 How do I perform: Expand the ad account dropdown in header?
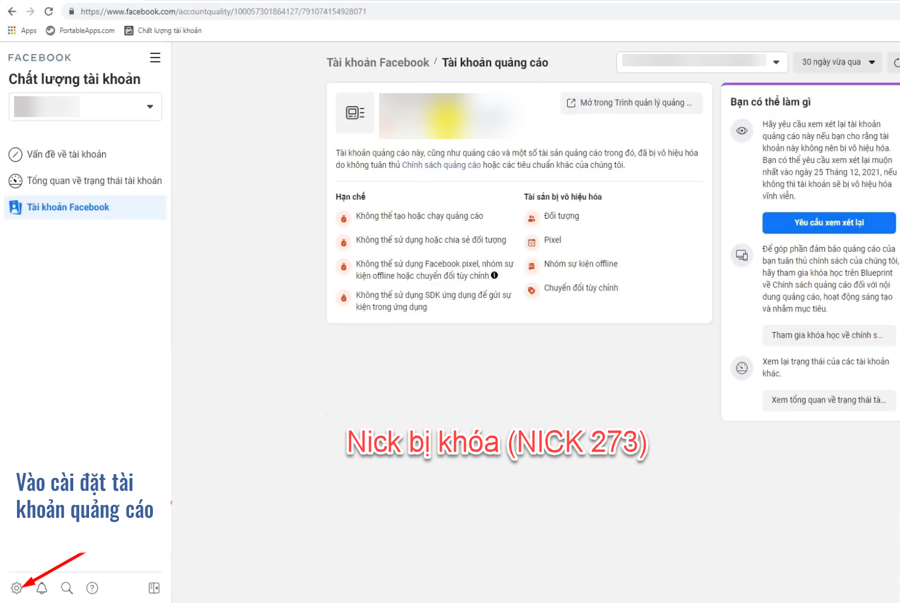pos(702,62)
